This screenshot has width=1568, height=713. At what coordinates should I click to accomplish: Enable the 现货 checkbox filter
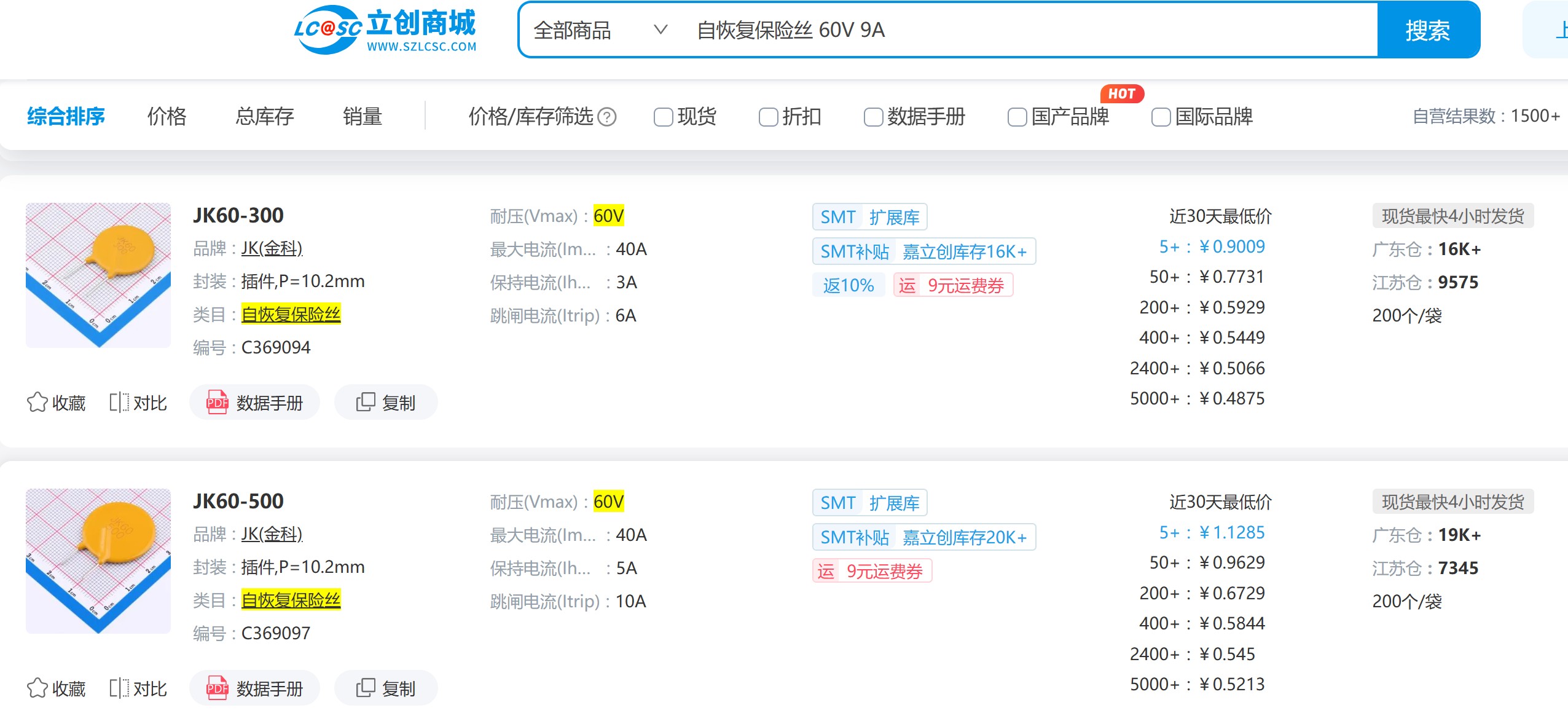point(663,117)
